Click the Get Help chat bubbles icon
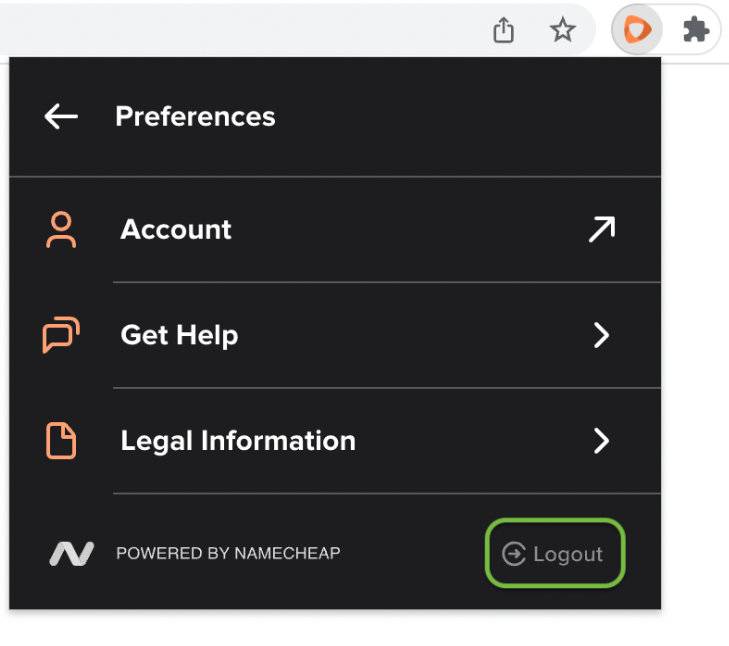 point(61,335)
